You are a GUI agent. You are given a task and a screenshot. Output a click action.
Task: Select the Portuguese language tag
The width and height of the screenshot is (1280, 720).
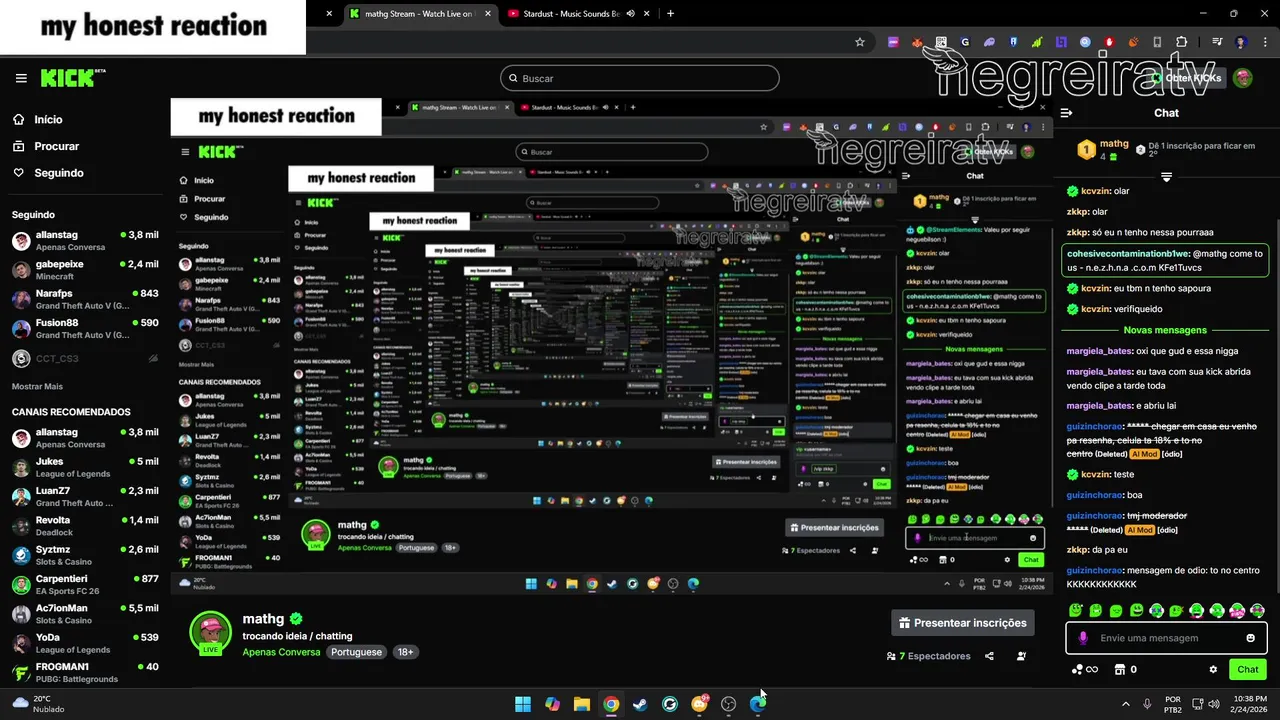pyautogui.click(x=357, y=652)
